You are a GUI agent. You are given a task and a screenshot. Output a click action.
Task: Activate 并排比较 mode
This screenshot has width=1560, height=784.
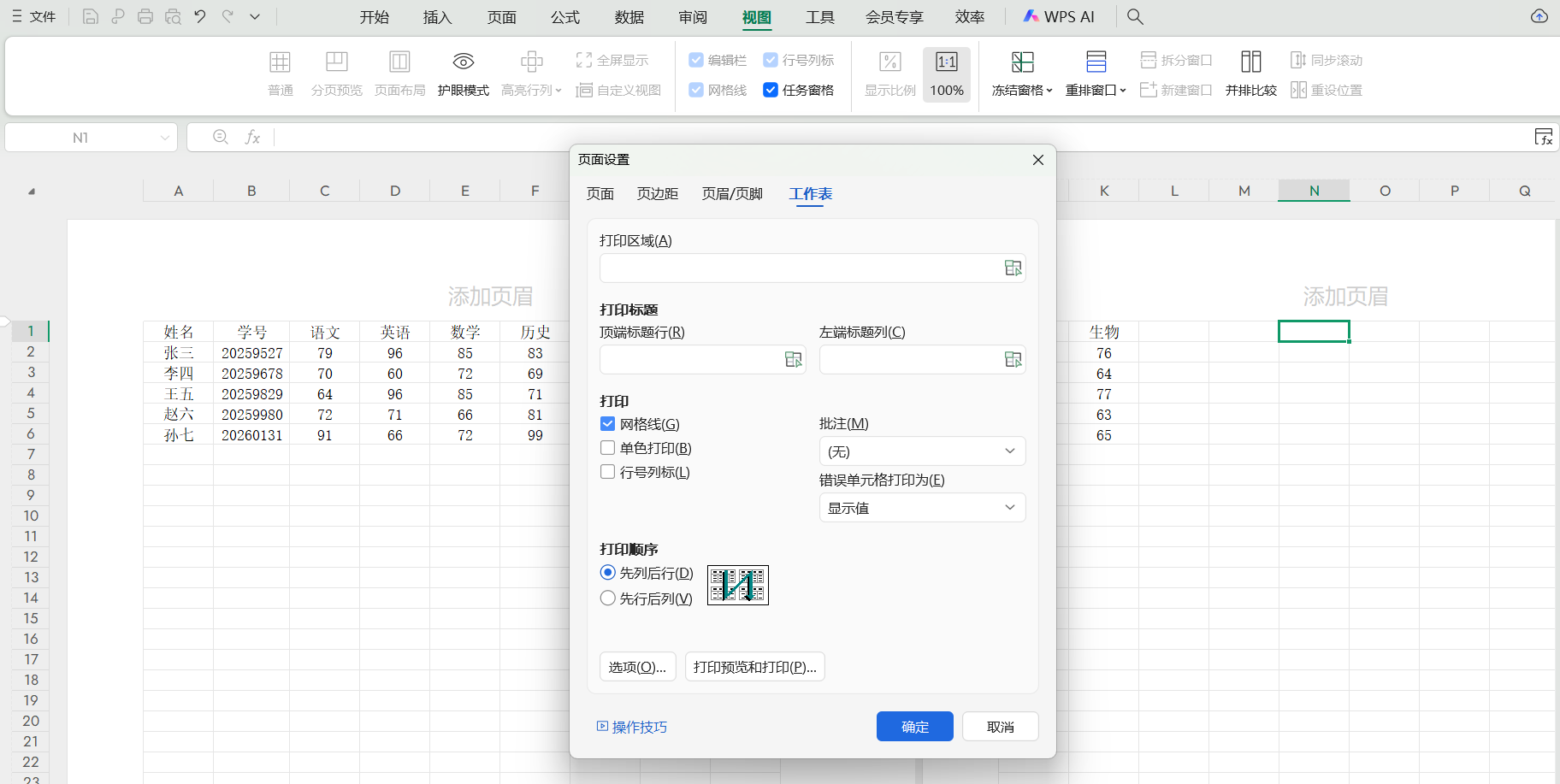point(1250,73)
